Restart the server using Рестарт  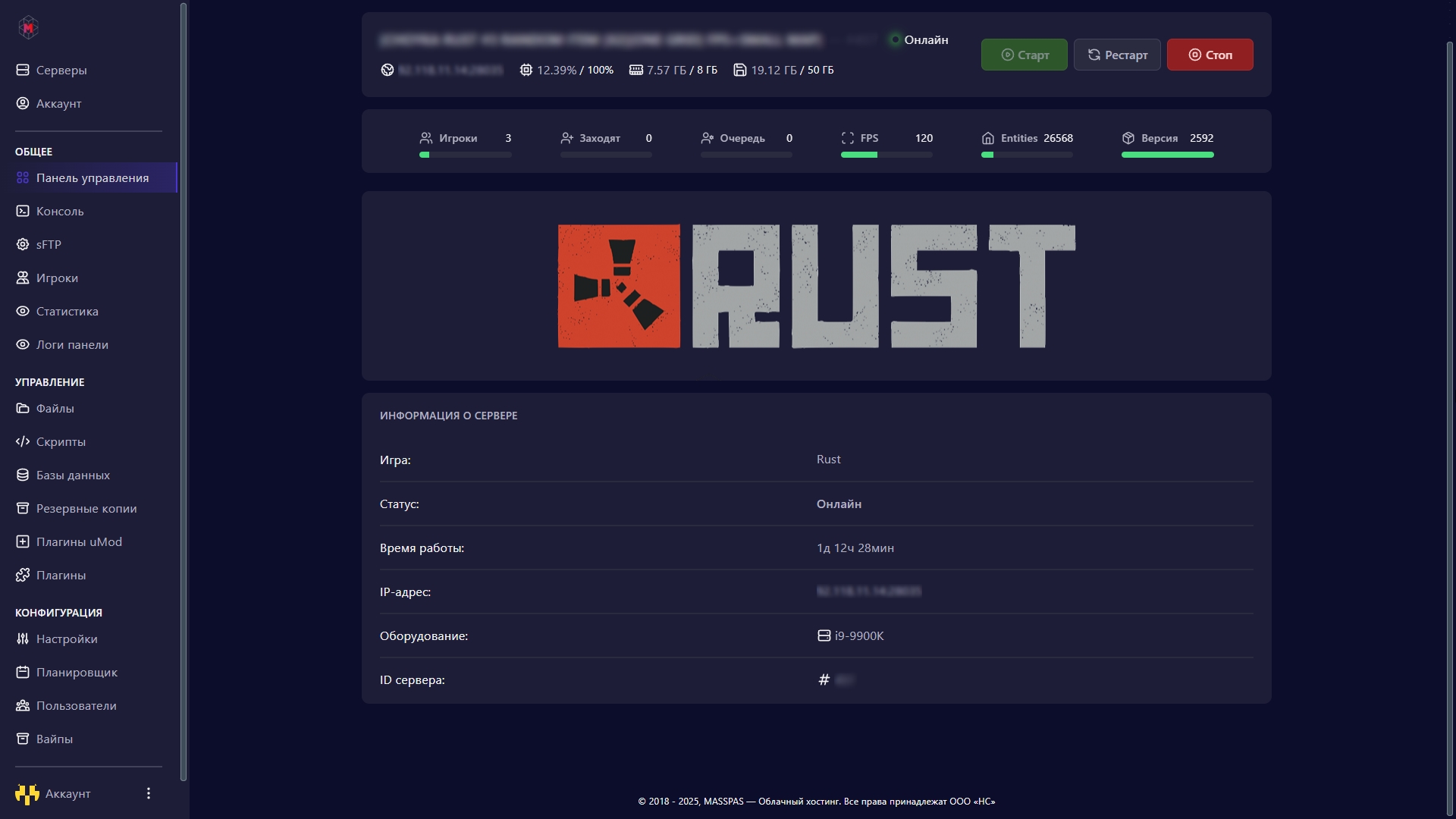[1116, 54]
